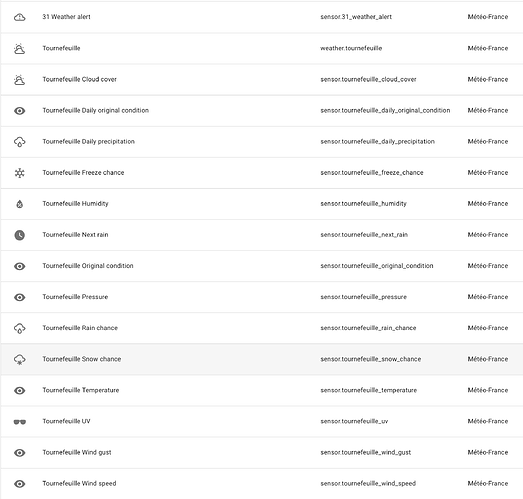Click the Humidity water drop icon
Screen dimensions: 523x499
tap(20, 204)
